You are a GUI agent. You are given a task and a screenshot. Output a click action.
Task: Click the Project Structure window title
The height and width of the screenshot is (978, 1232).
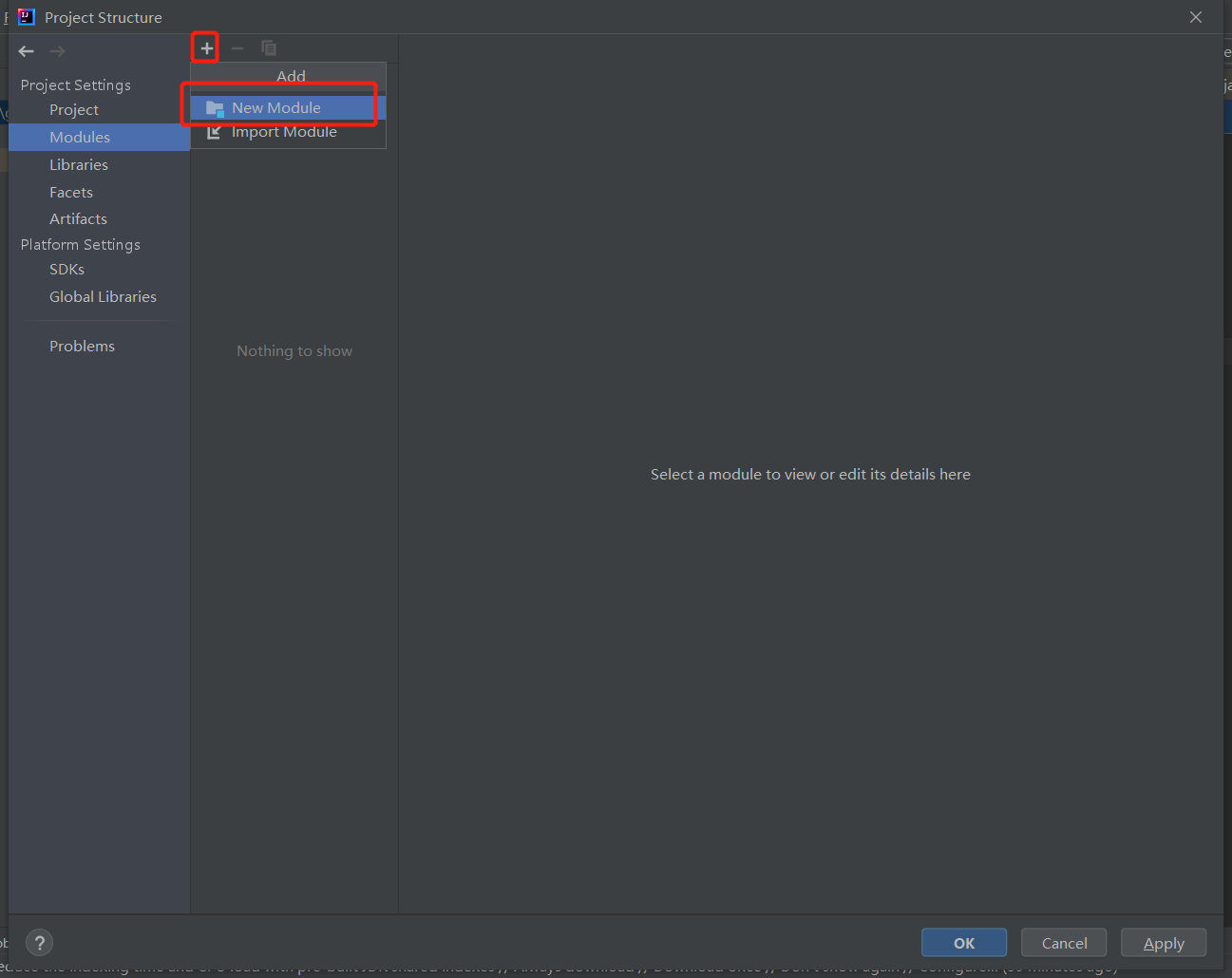(104, 18)
